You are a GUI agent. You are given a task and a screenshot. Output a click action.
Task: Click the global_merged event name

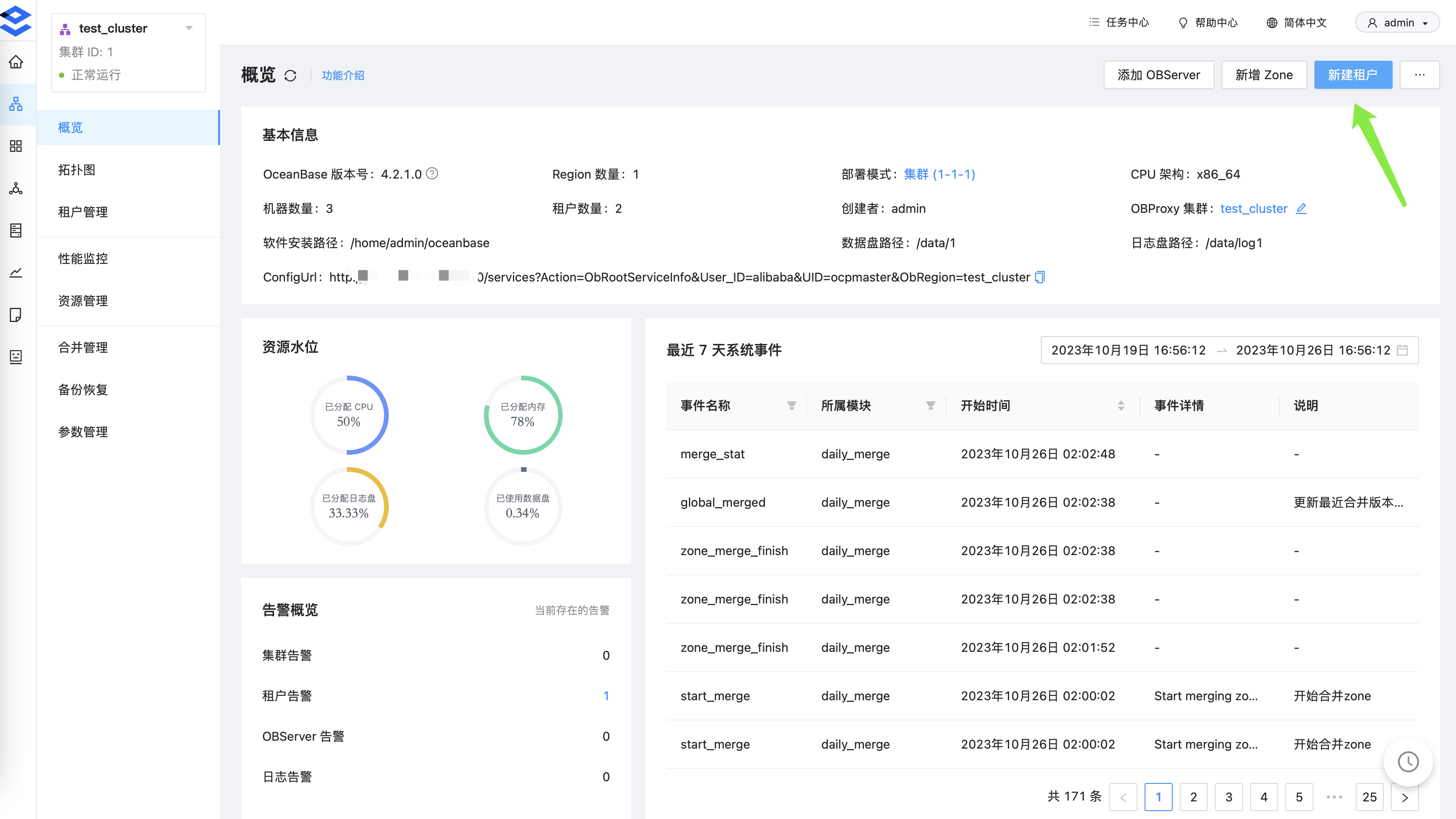coord(723,502)
